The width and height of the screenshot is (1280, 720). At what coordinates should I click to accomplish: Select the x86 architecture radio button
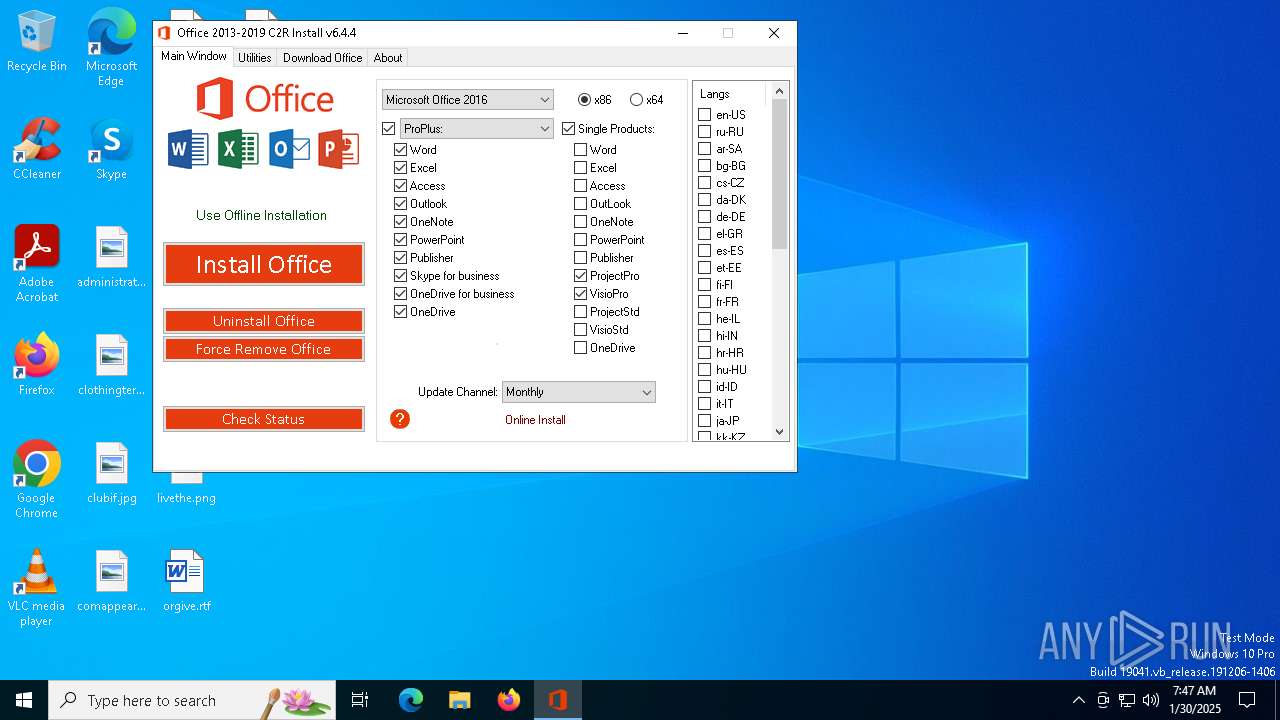click(584, 99)
